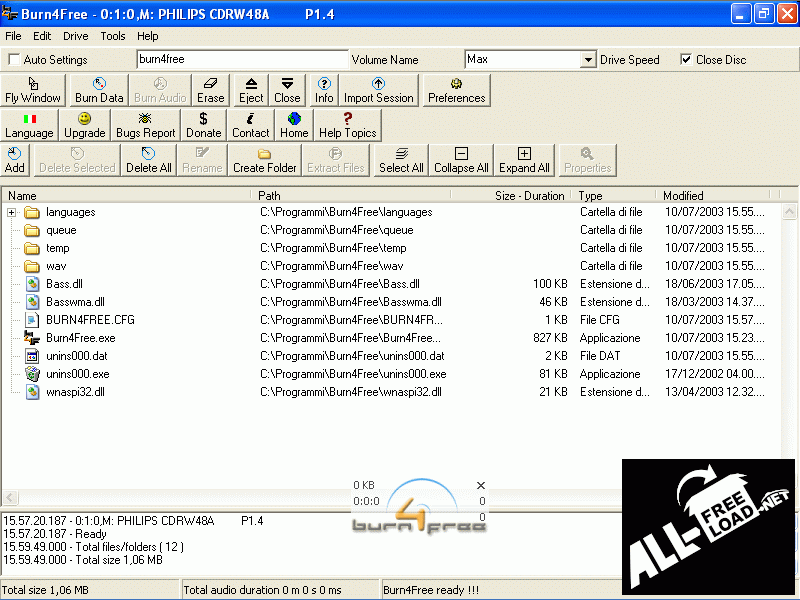Click the Bugs Report icon

point(145,125)
